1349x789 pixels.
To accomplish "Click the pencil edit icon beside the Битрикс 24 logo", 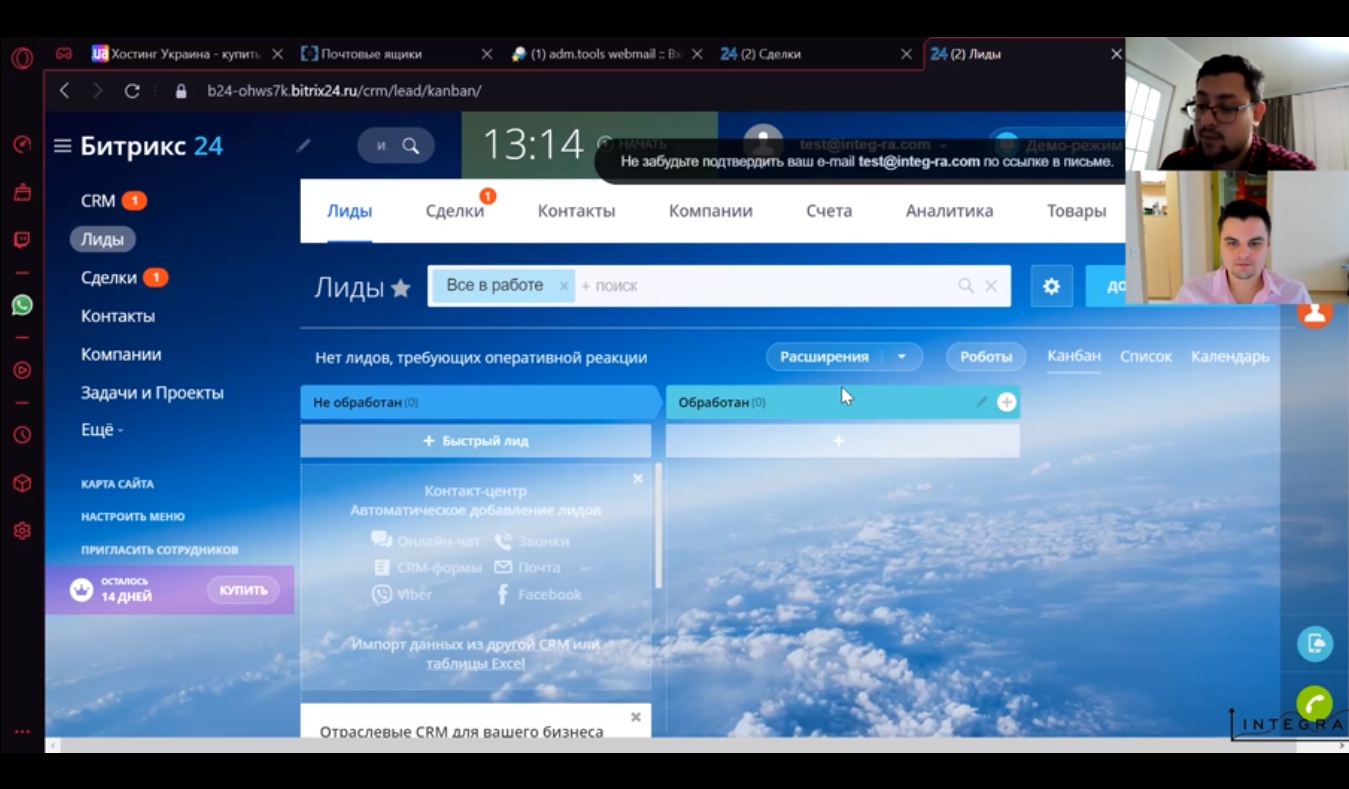I will click(x=304, y=145).
